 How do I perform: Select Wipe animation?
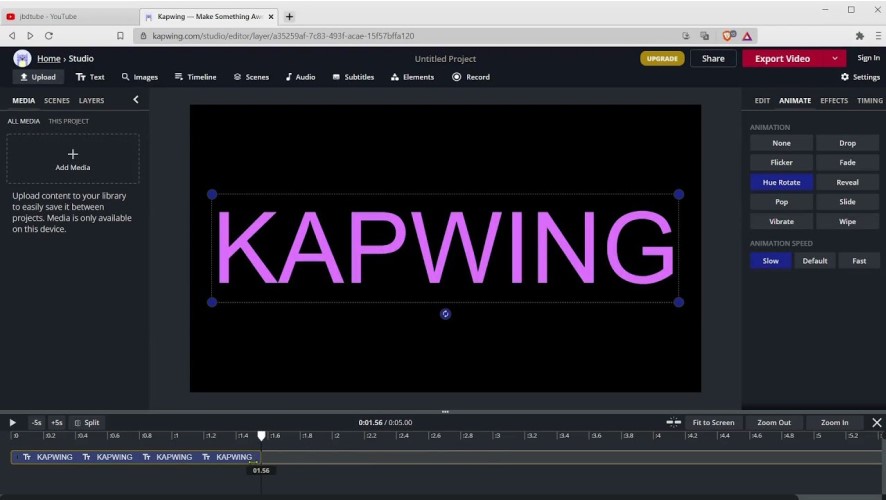(x=847, y=221)
